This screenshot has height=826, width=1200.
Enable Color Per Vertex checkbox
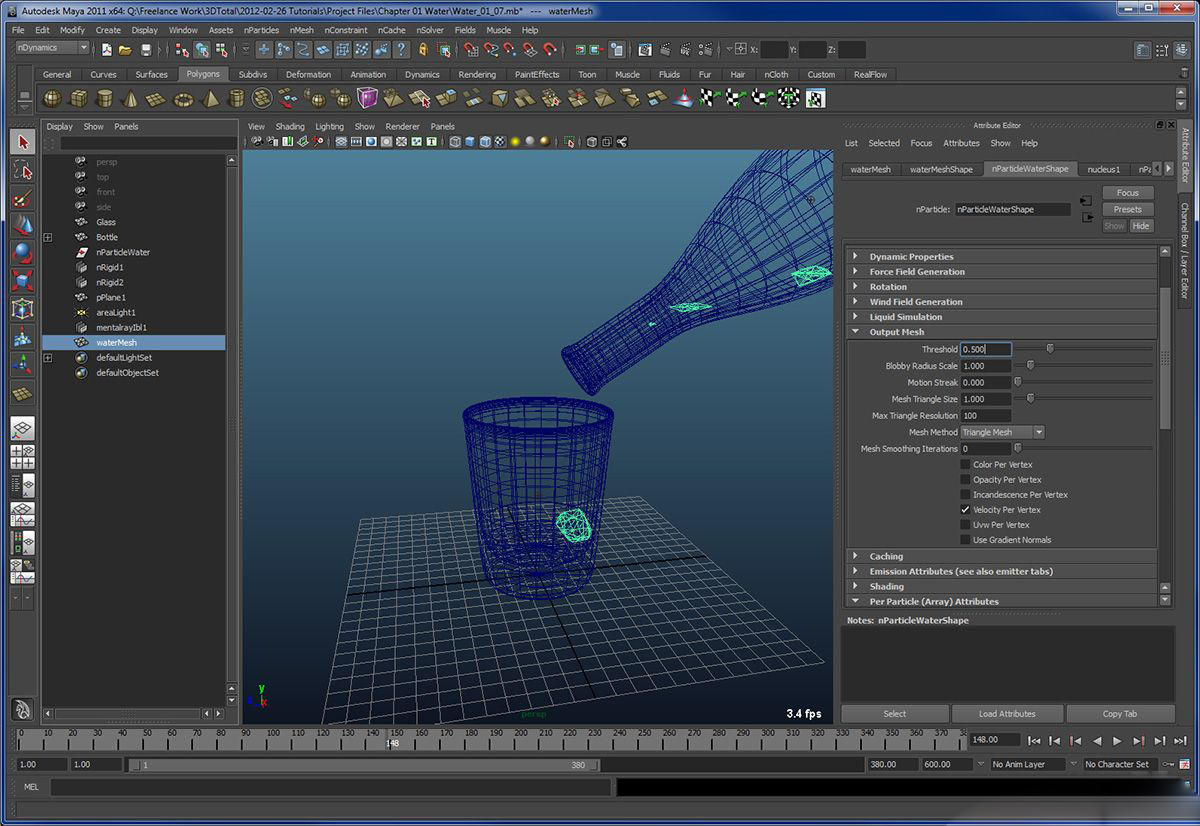pos(965,464)
